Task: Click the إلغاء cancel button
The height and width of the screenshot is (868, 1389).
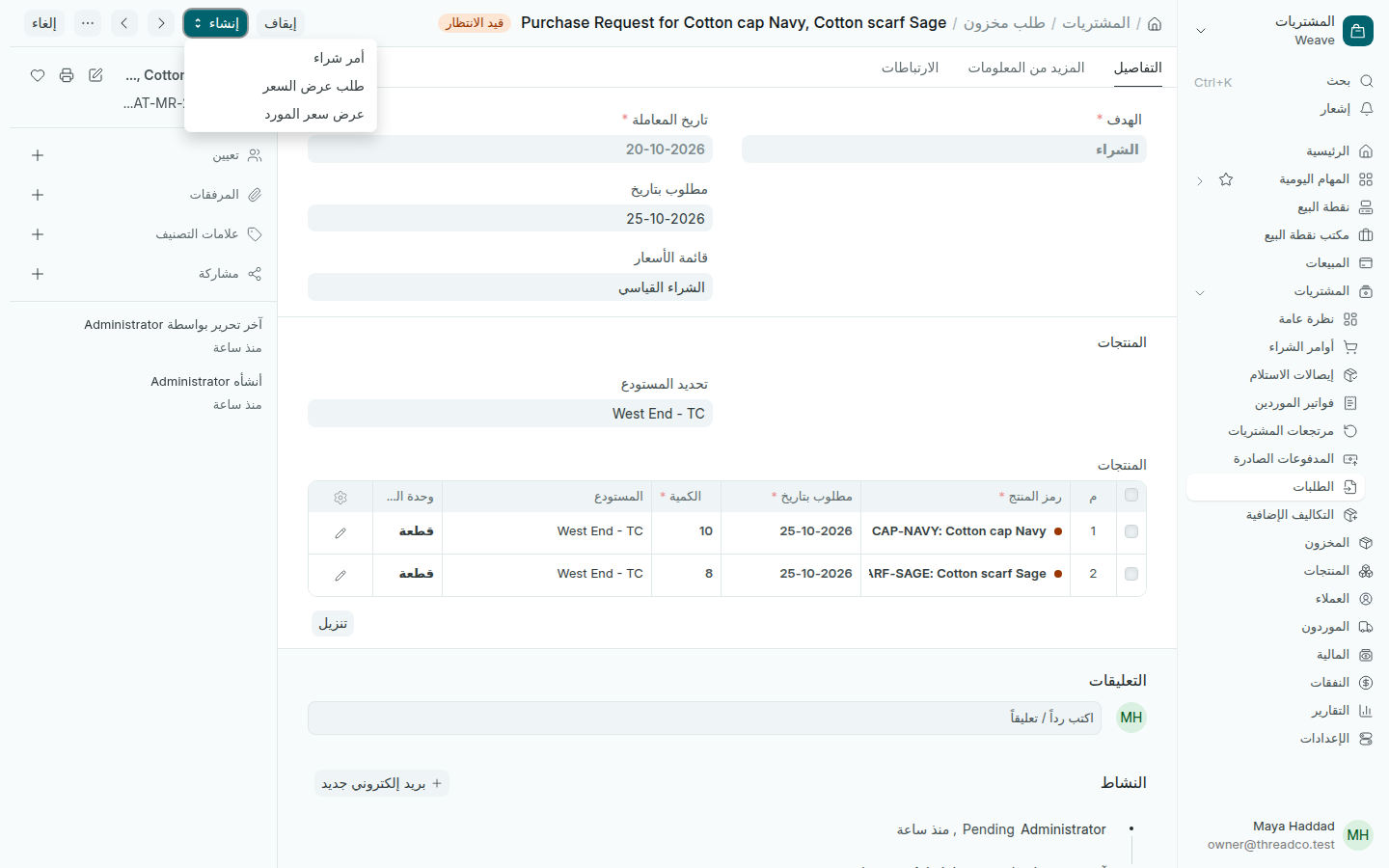Action: [x=44, y=23]
